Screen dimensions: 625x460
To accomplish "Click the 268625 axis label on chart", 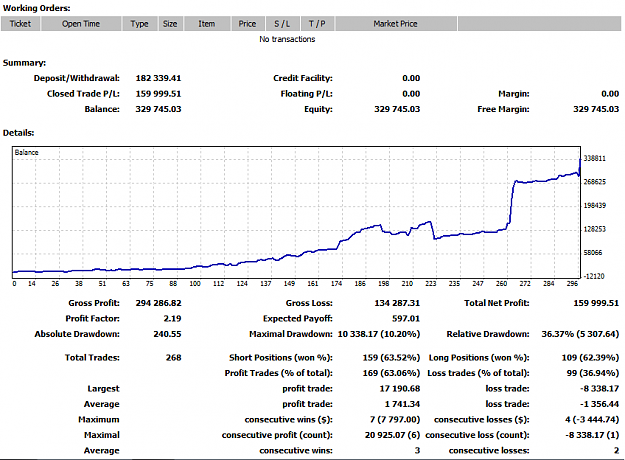I will 595,182.
